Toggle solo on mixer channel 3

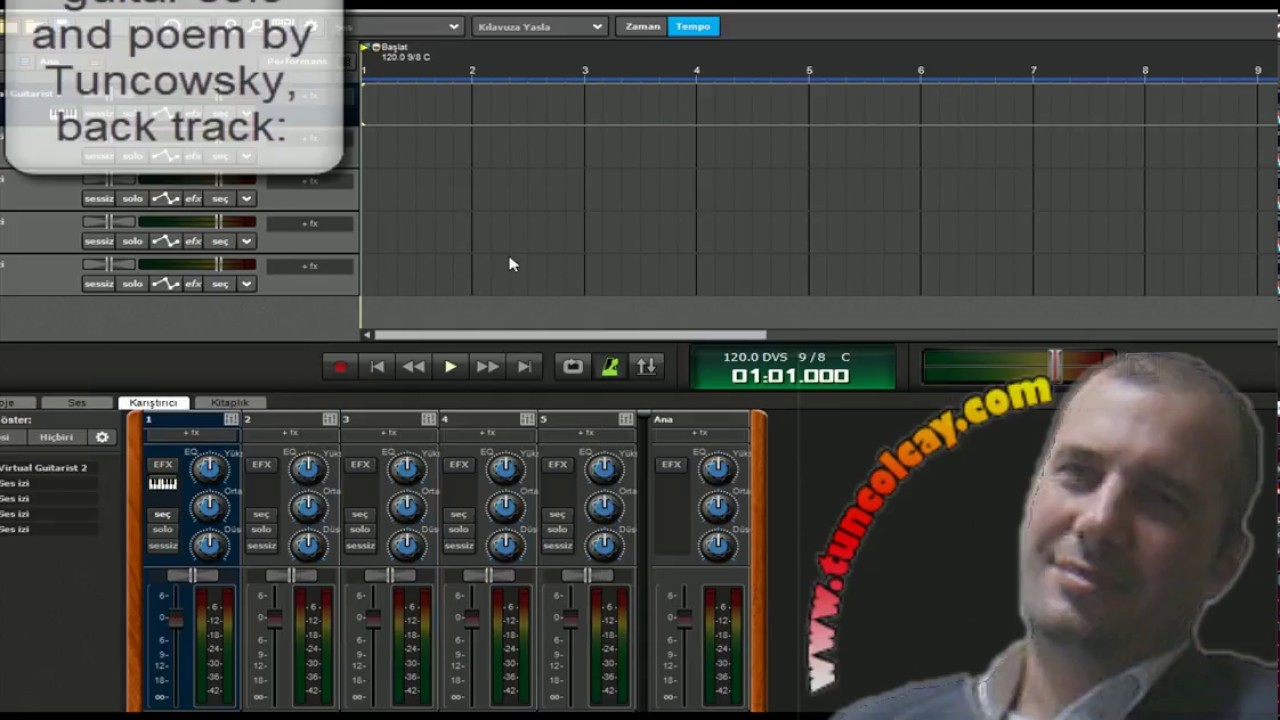point(360,530)
